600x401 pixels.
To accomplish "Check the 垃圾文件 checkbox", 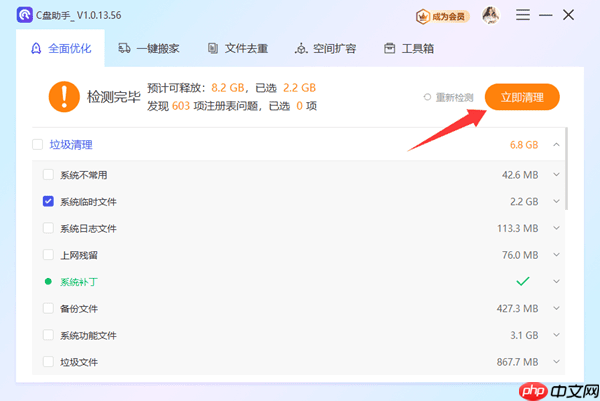I will pyautogui.click(x=48, y=362).
